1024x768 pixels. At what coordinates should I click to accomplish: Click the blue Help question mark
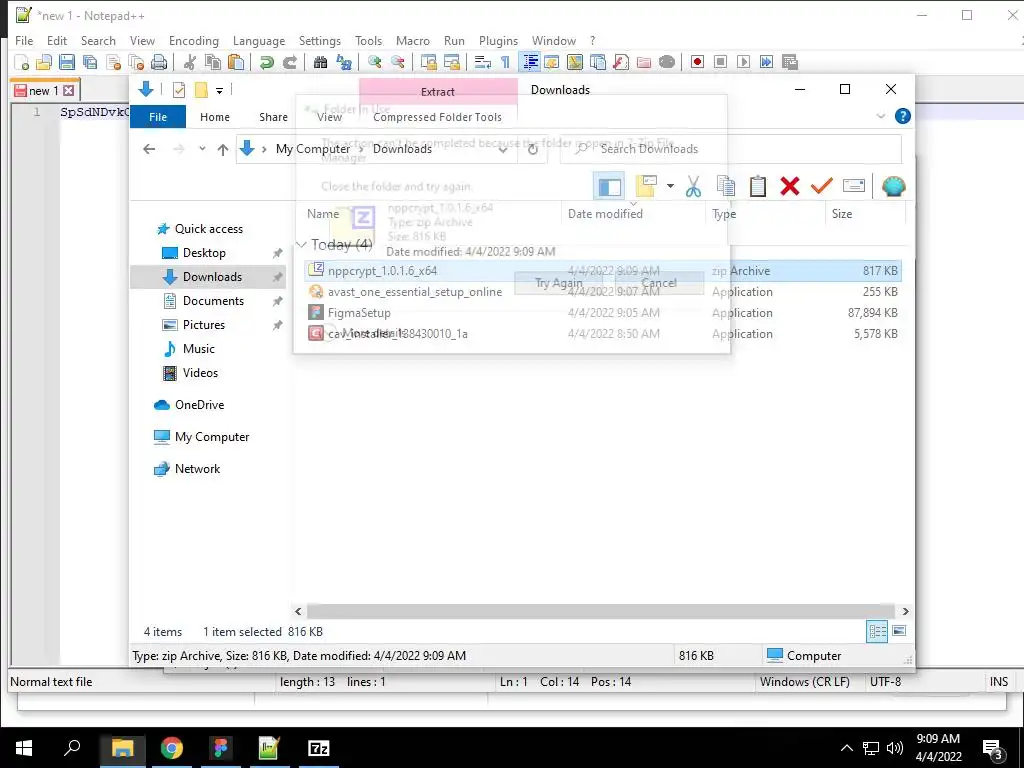click(x=903, y=116)
